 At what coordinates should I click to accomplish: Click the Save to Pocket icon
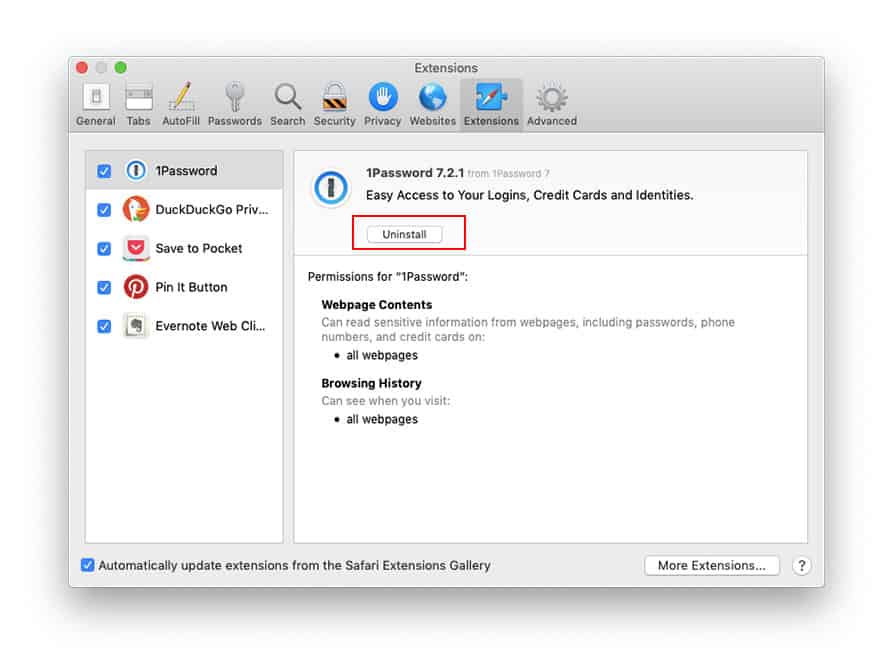click(x=136, y=248)
